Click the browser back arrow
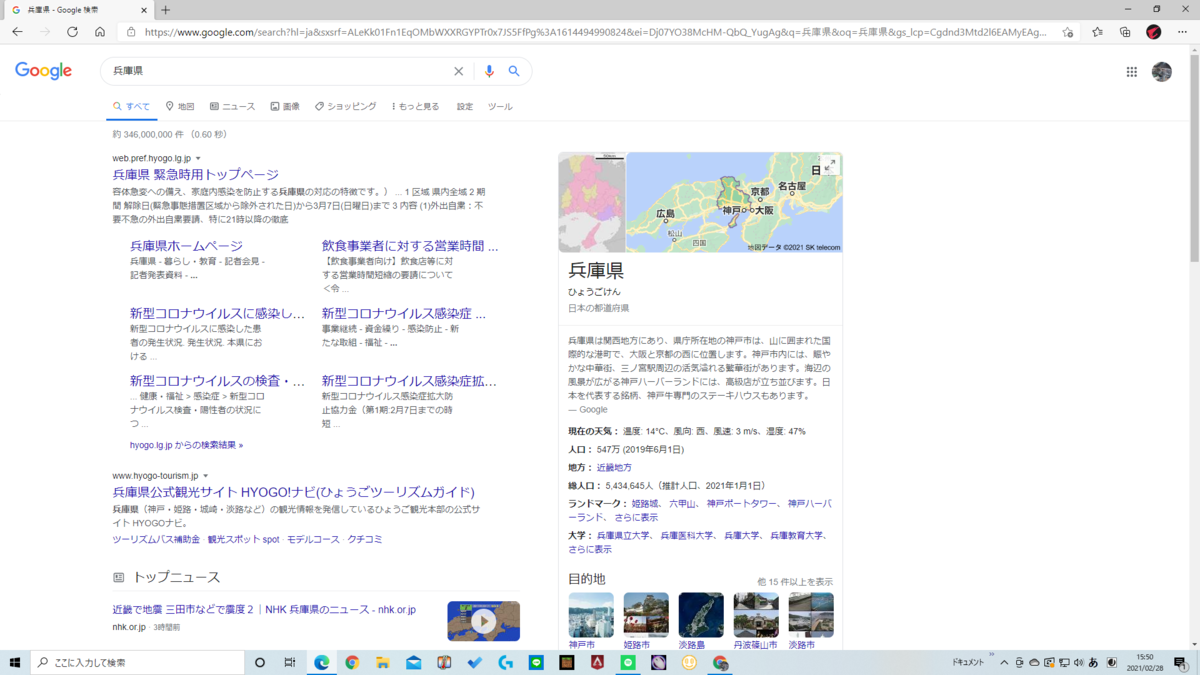 (17, 32)
